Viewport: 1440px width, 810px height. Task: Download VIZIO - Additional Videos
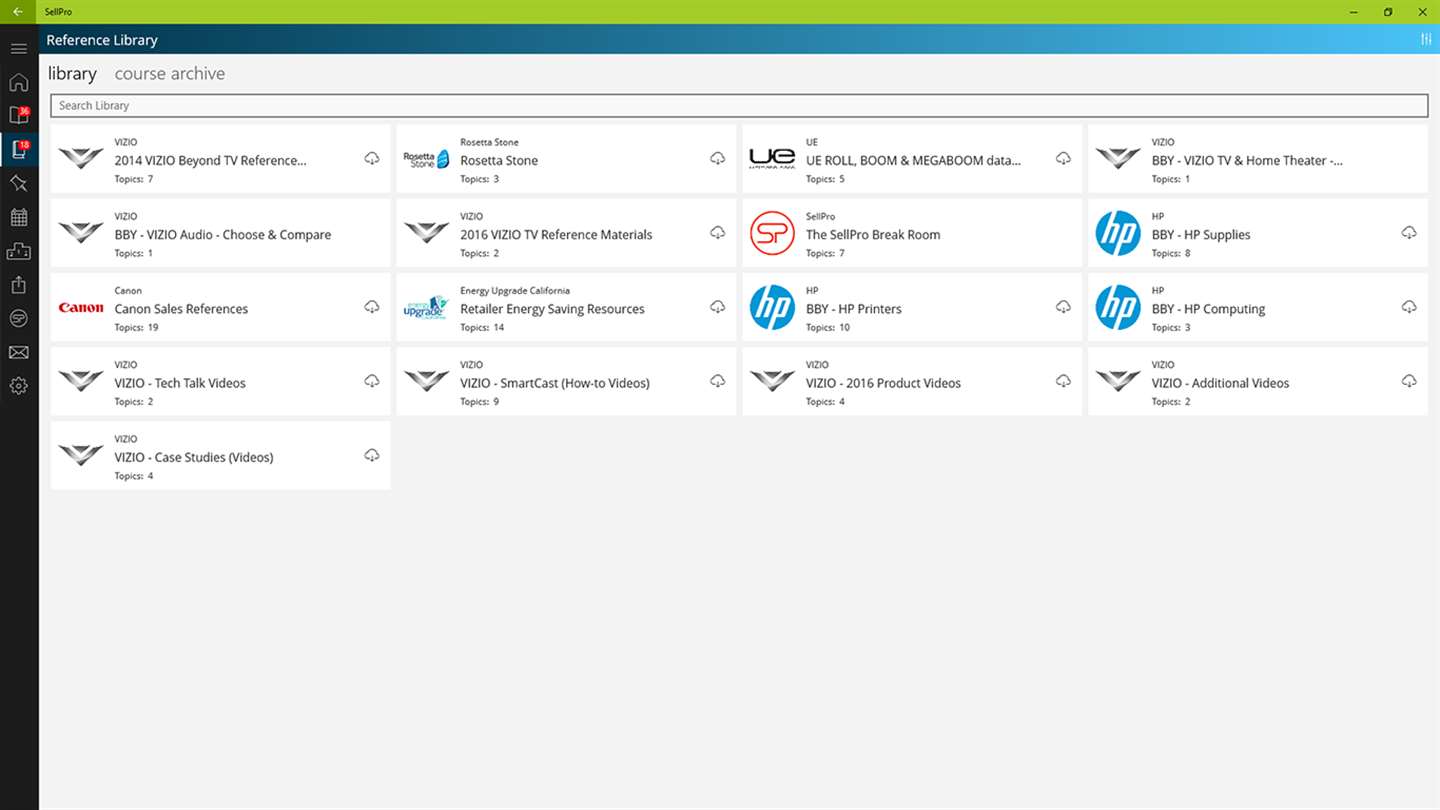pos(1410,381)
